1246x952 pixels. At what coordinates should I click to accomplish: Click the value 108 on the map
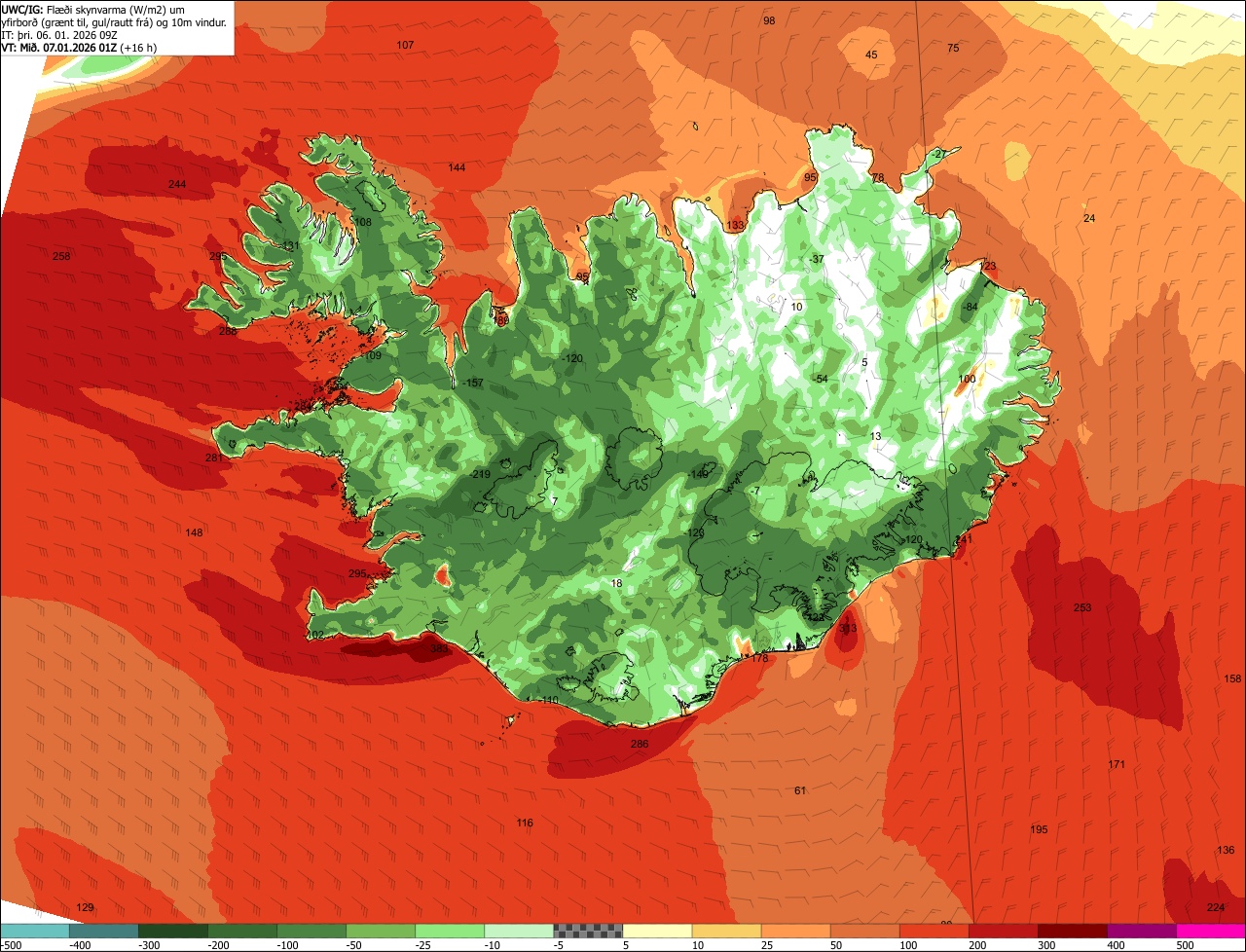point(363,223)
